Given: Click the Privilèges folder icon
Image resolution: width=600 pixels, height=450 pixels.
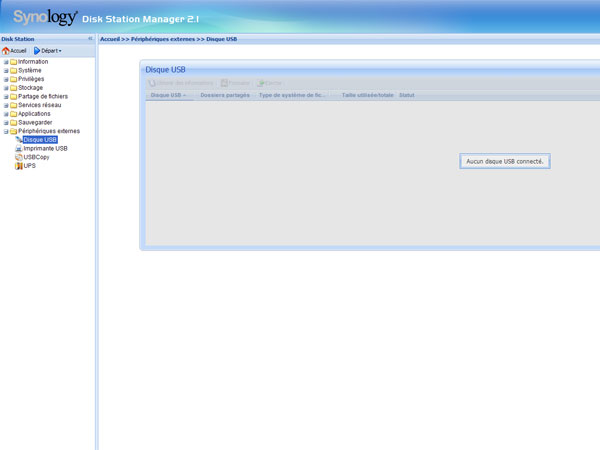Looking at the screenshot, I should tap(13, 79).
